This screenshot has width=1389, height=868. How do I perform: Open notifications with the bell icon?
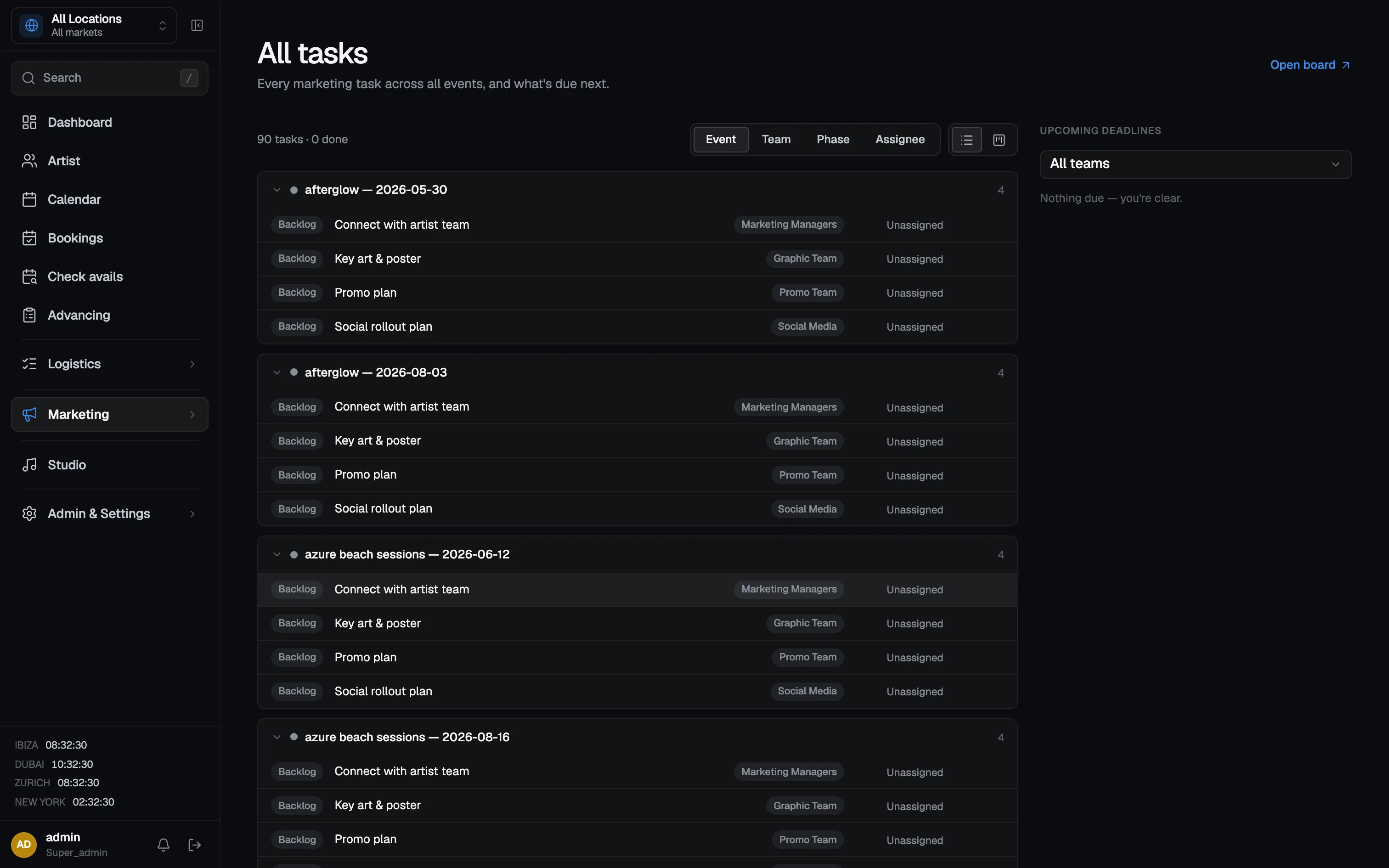pyautogui.click(x=164, y=845)
